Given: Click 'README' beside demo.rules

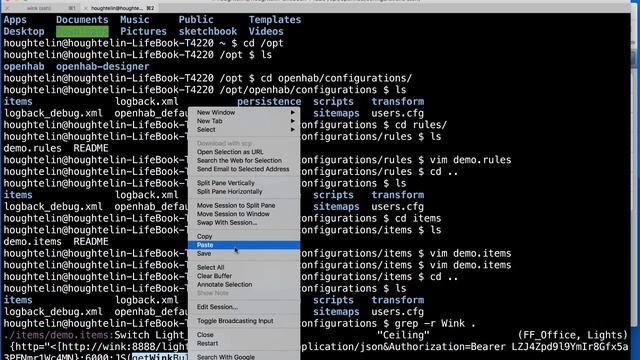Looking at the screenshot, I should 91,148.
